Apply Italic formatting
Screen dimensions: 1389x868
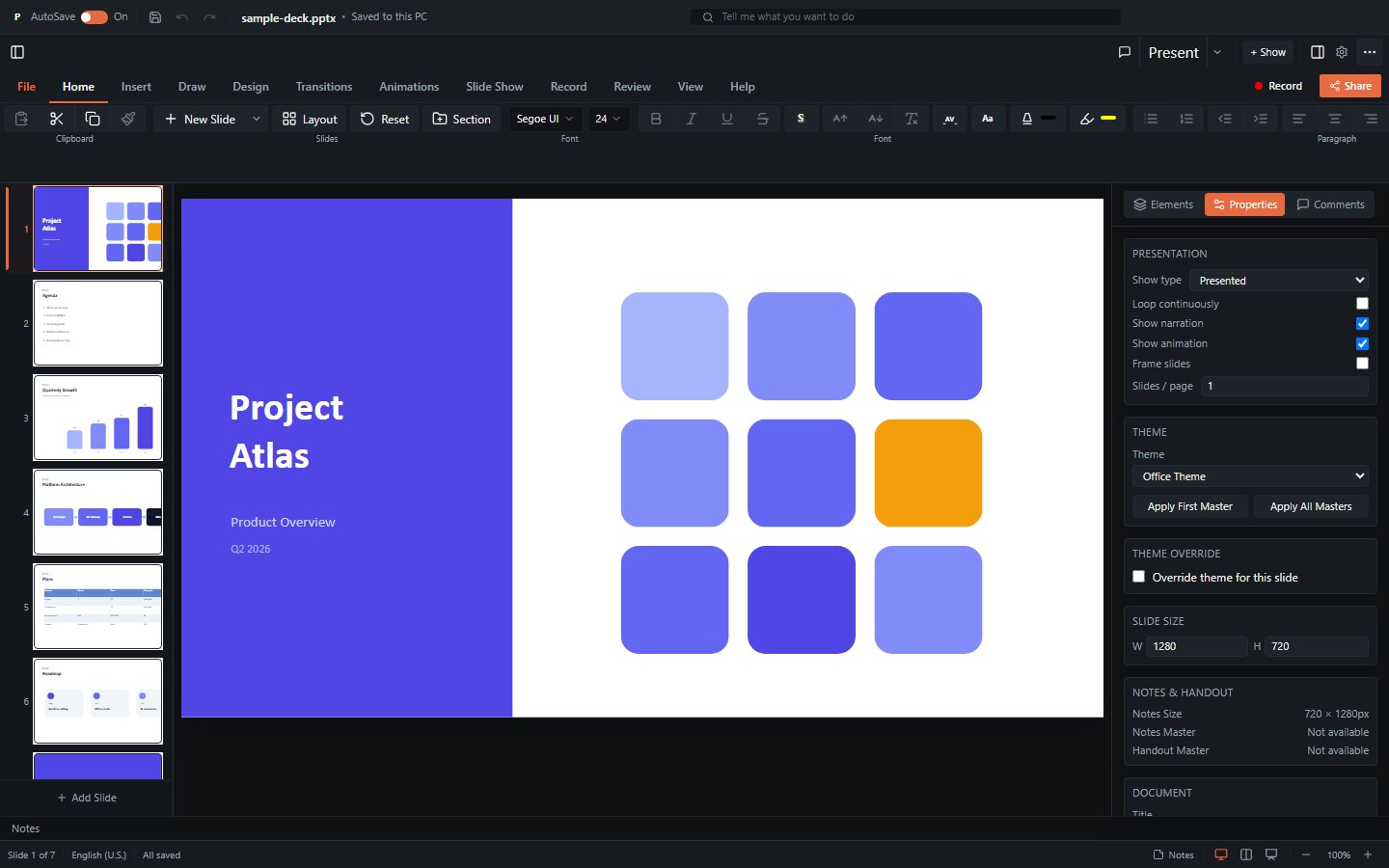click(692, 119)
